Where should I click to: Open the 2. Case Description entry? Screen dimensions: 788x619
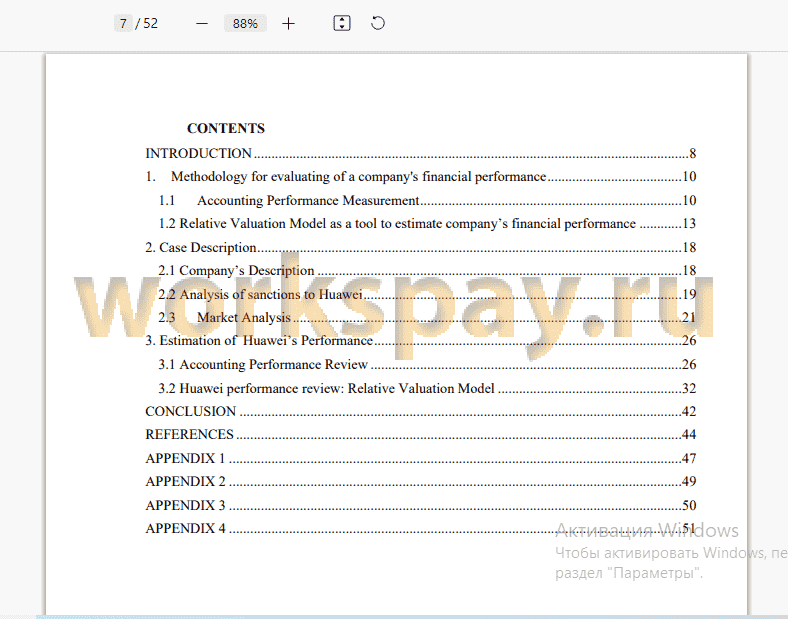pos(421,247)
